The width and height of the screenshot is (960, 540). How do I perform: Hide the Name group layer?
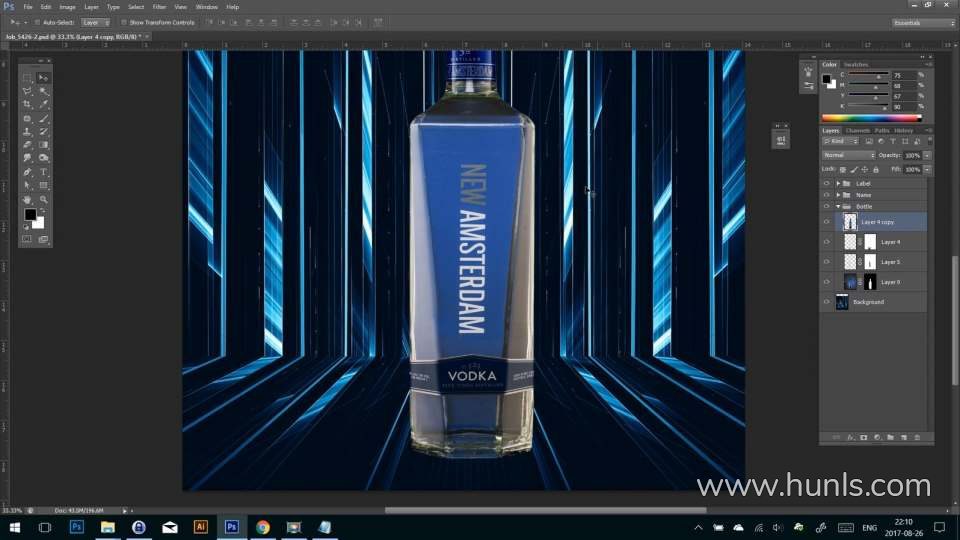[827, 195]
